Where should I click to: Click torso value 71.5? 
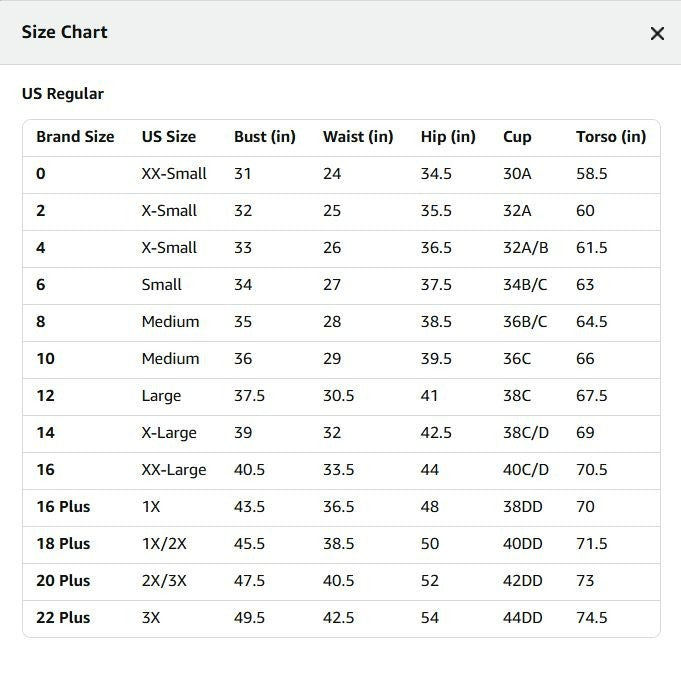592,544
